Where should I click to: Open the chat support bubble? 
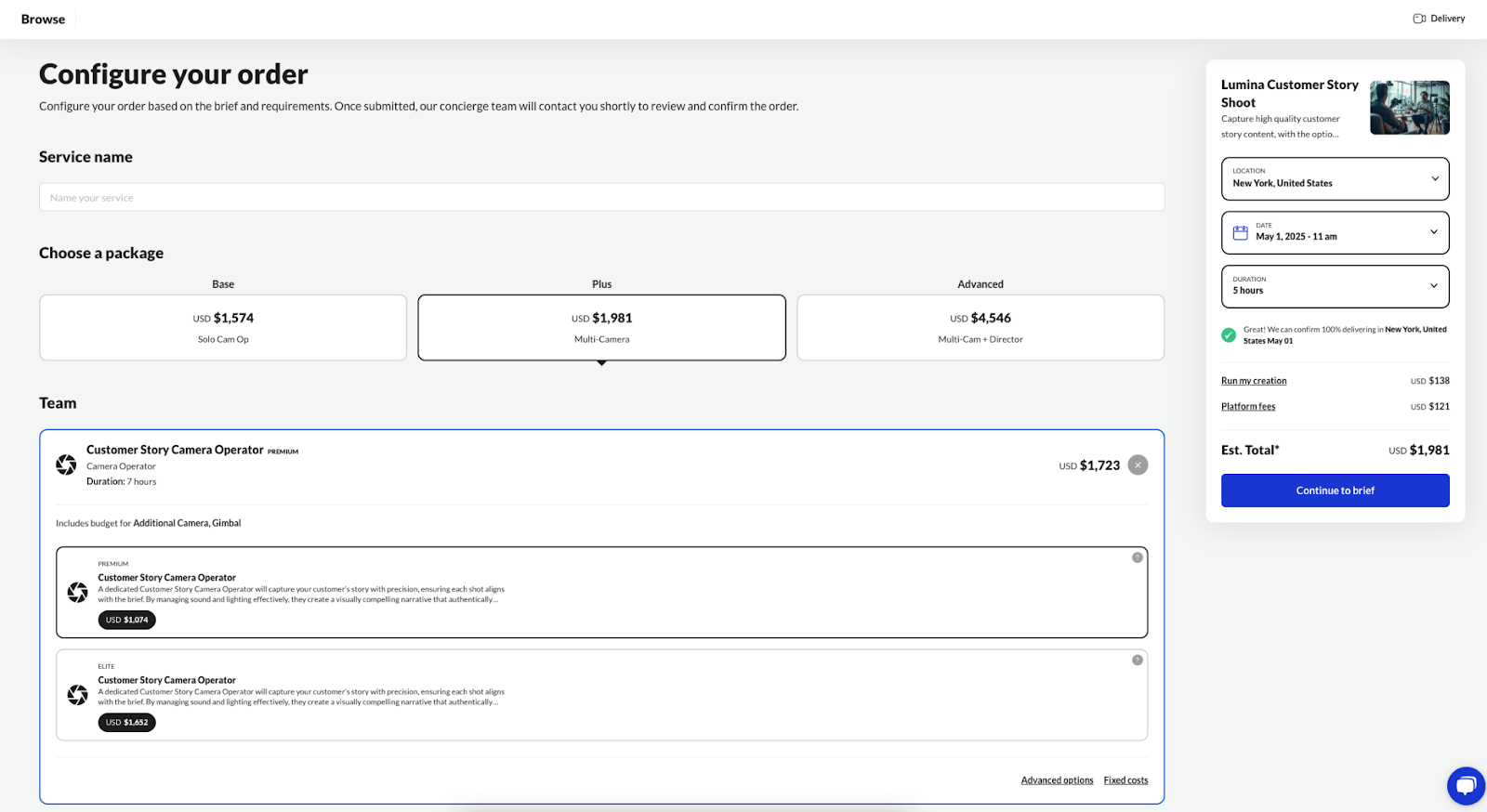coord(1466,786)
